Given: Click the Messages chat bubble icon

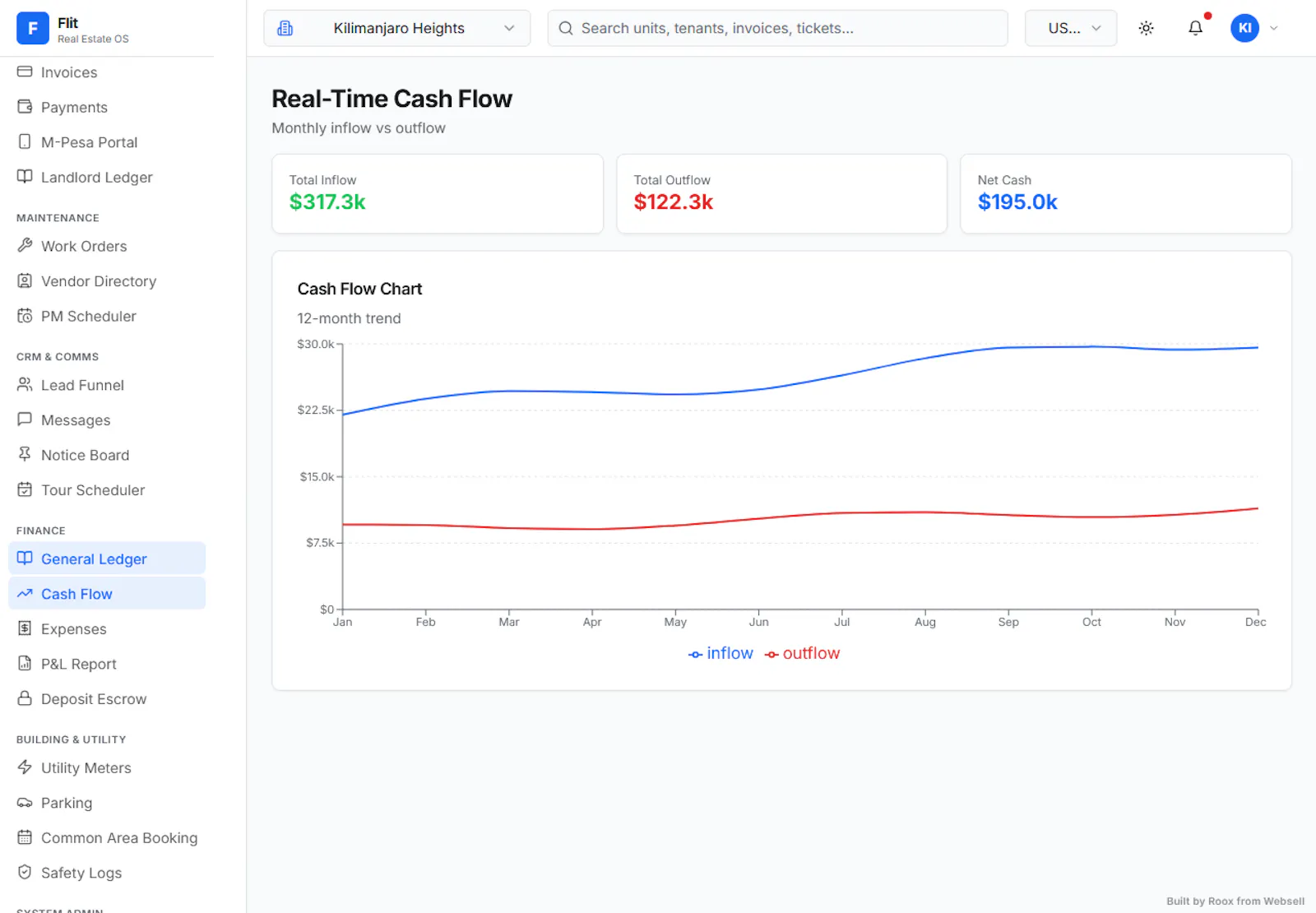Looking at the screenshot, I should (x=25, y=419).
